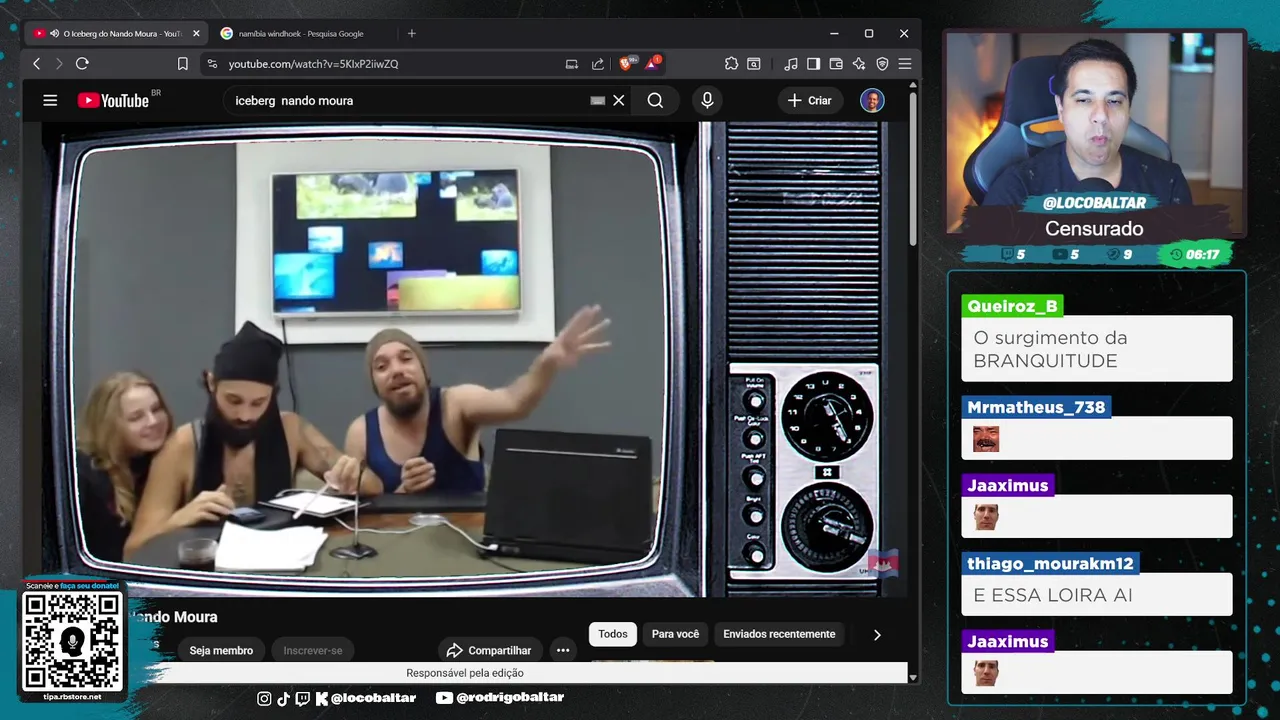Select the Enviados recentemente chip
Image resolution: width=1280 pixels, height=720 pixels.
(779, 634)
